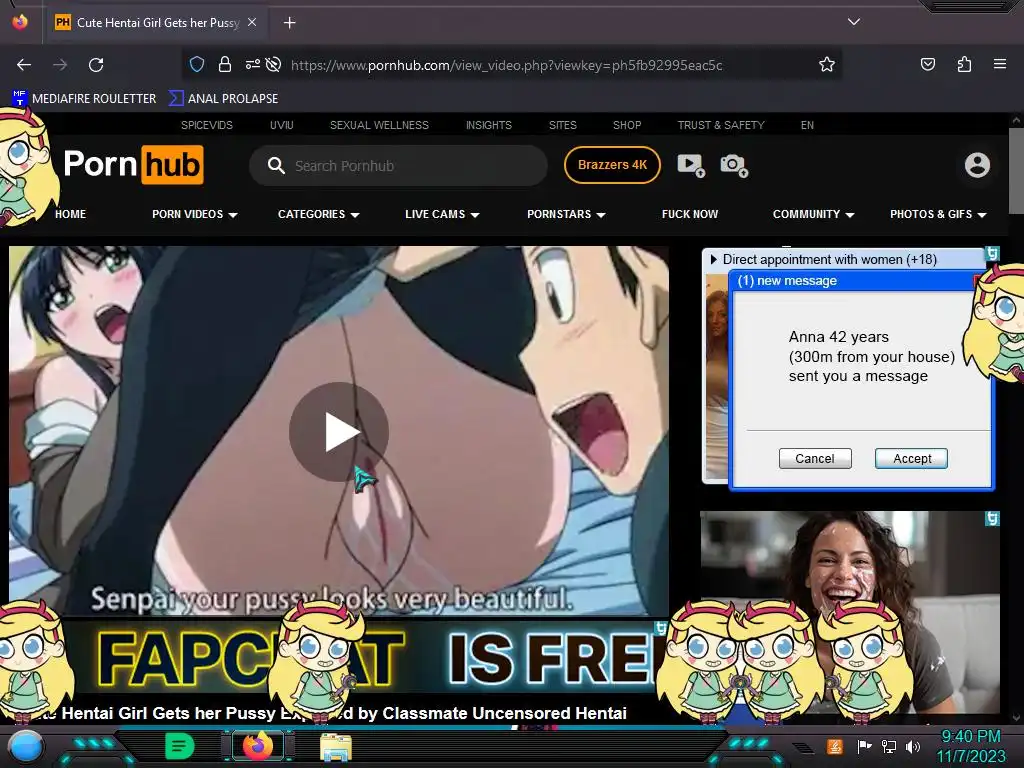Click the upload photo camera icon
Screen dimensions: 1024x768
click(x=734, y=165)
